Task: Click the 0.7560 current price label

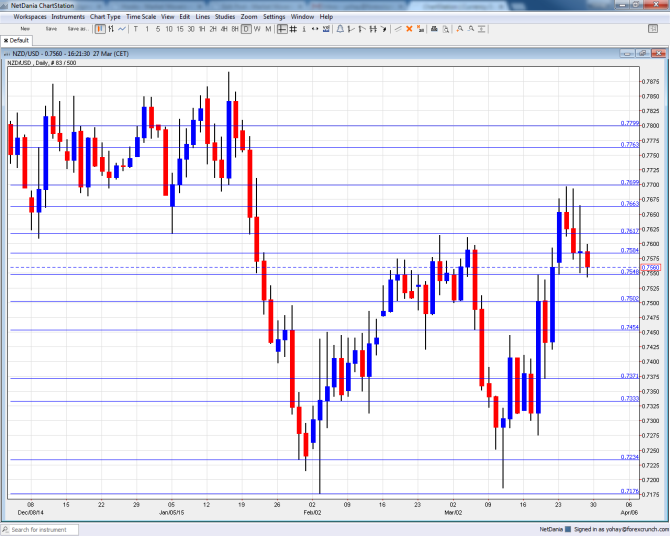Action: (651, 268)
